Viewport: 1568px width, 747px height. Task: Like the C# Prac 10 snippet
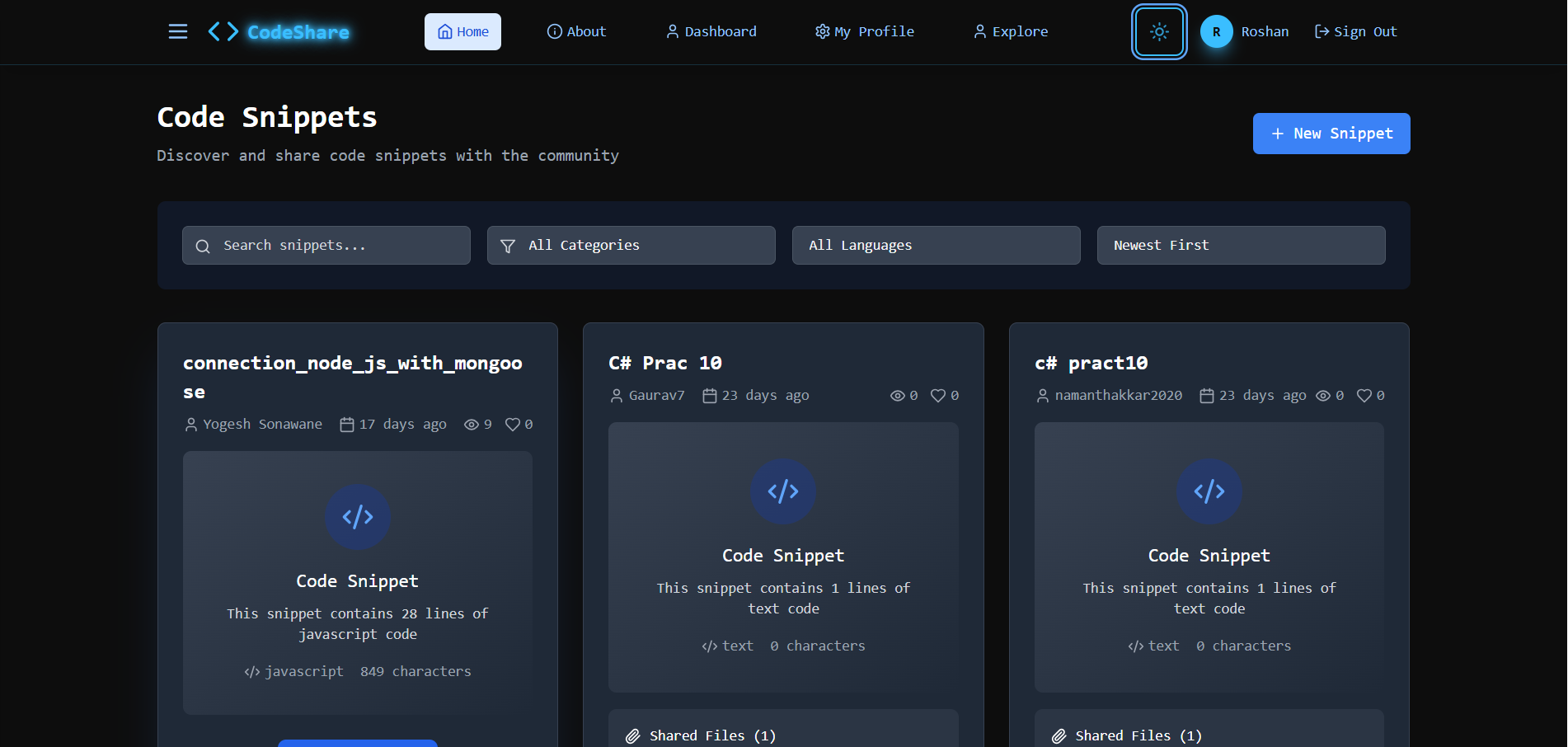pyautogui.click(x=938, y=395)
